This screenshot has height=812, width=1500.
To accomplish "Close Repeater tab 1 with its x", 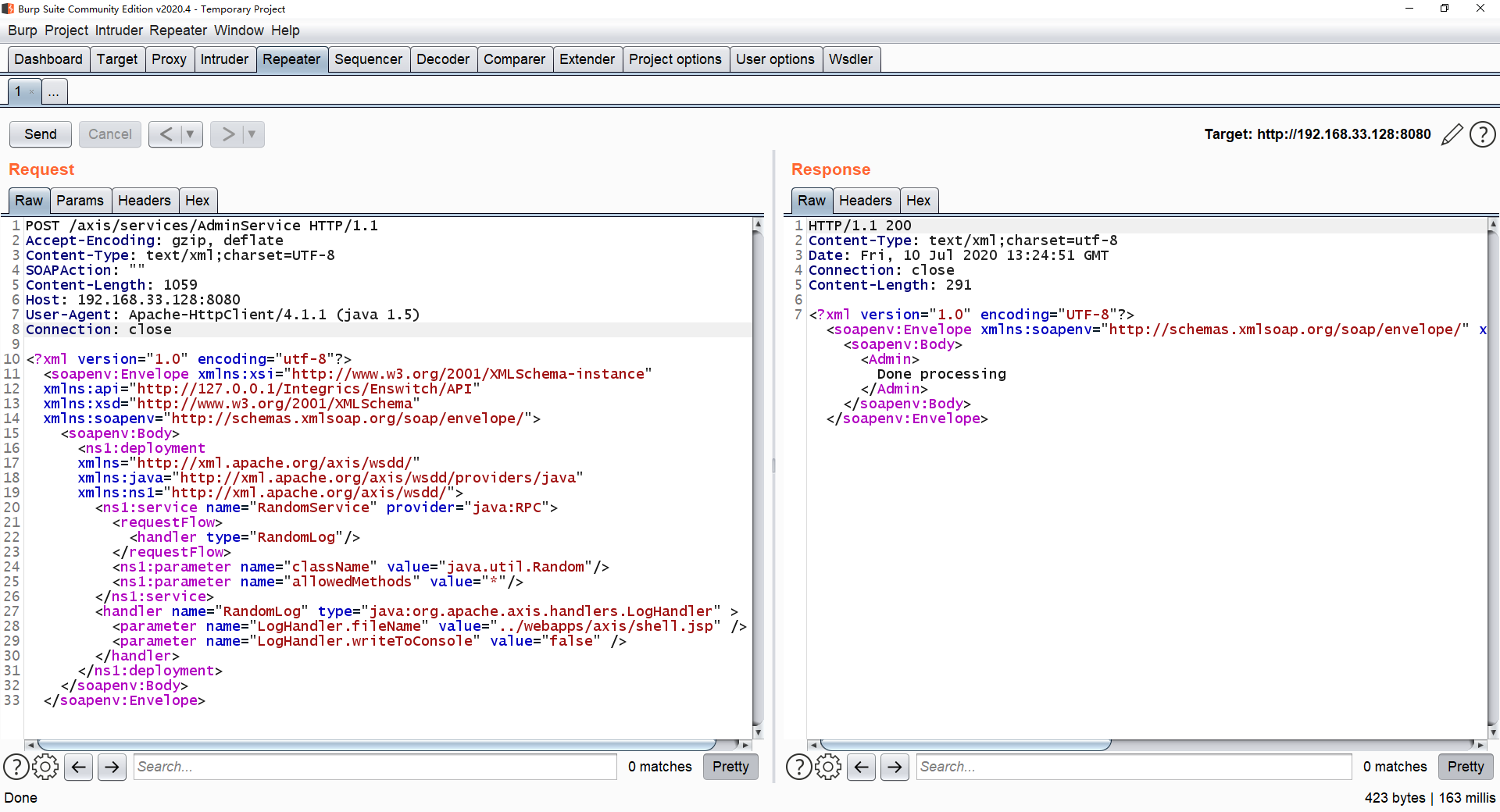I will coord(31,92).
